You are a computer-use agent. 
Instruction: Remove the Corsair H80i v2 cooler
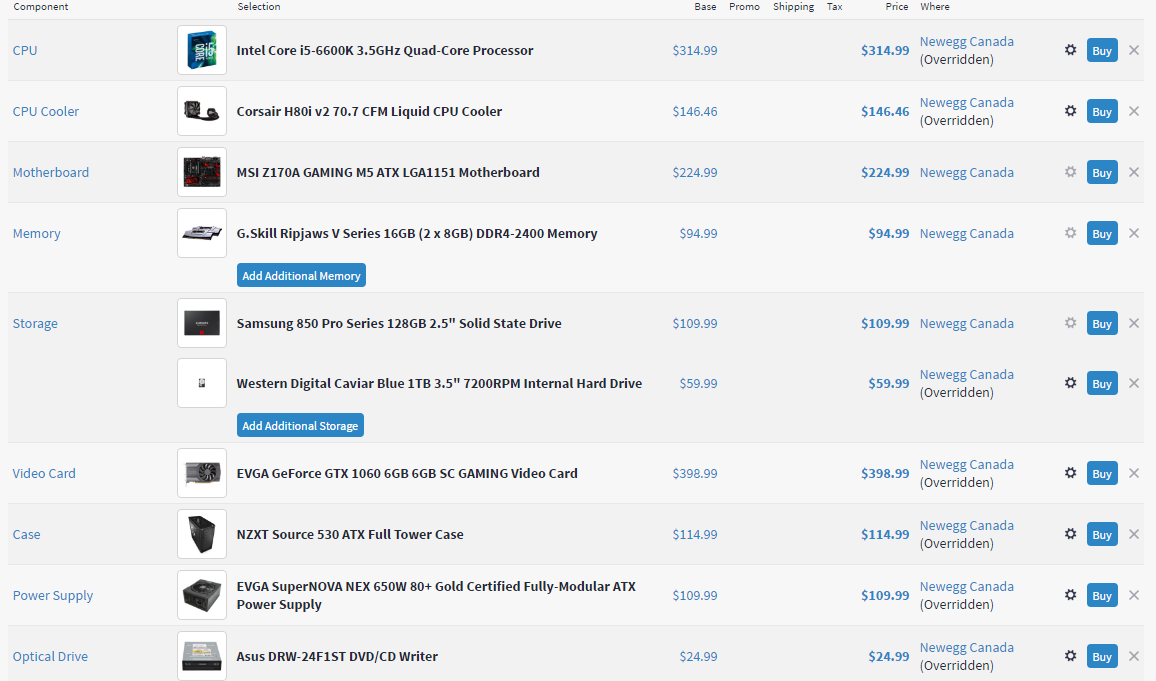(1134, 111)
